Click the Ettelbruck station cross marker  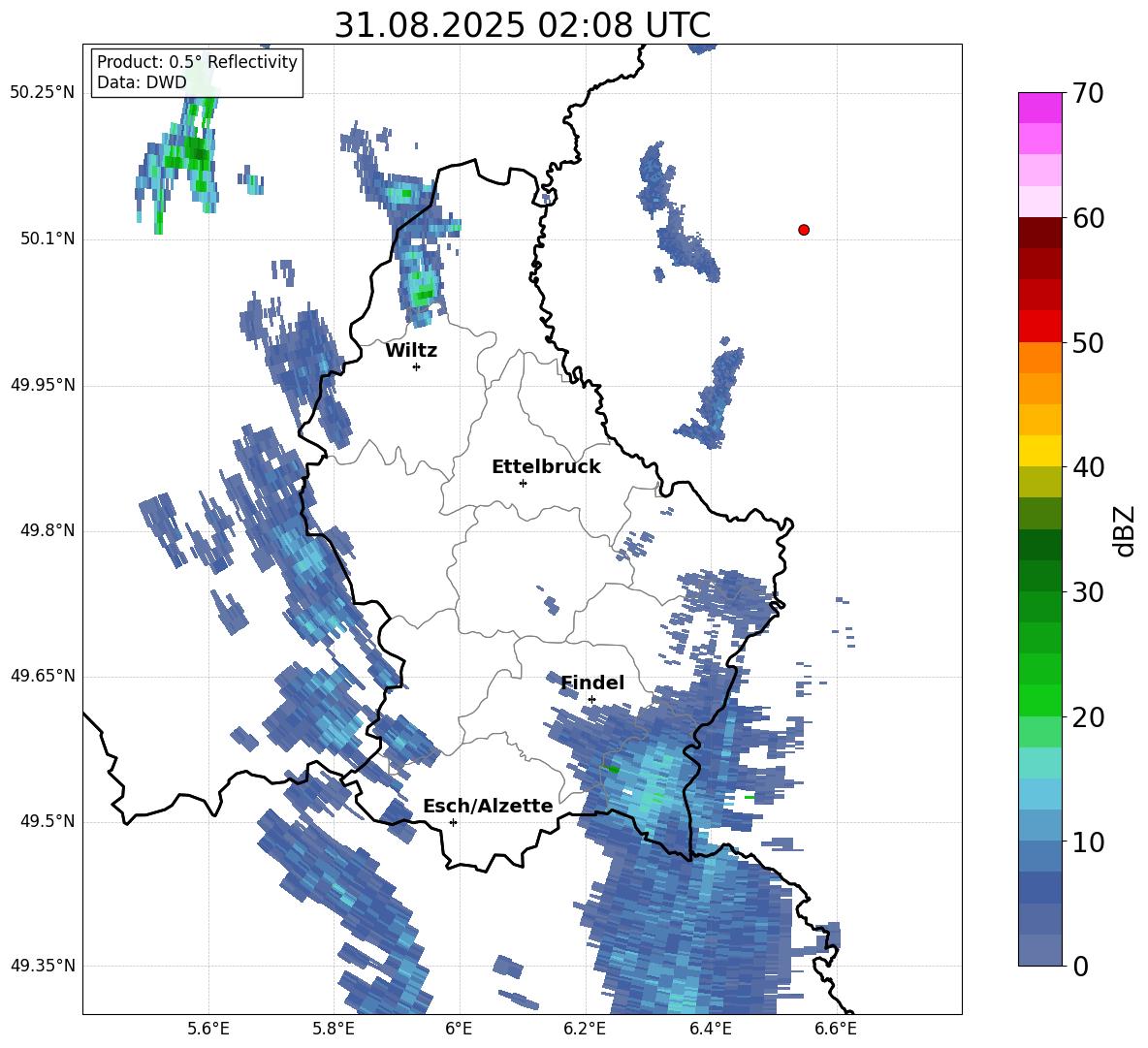pos(523,483)
